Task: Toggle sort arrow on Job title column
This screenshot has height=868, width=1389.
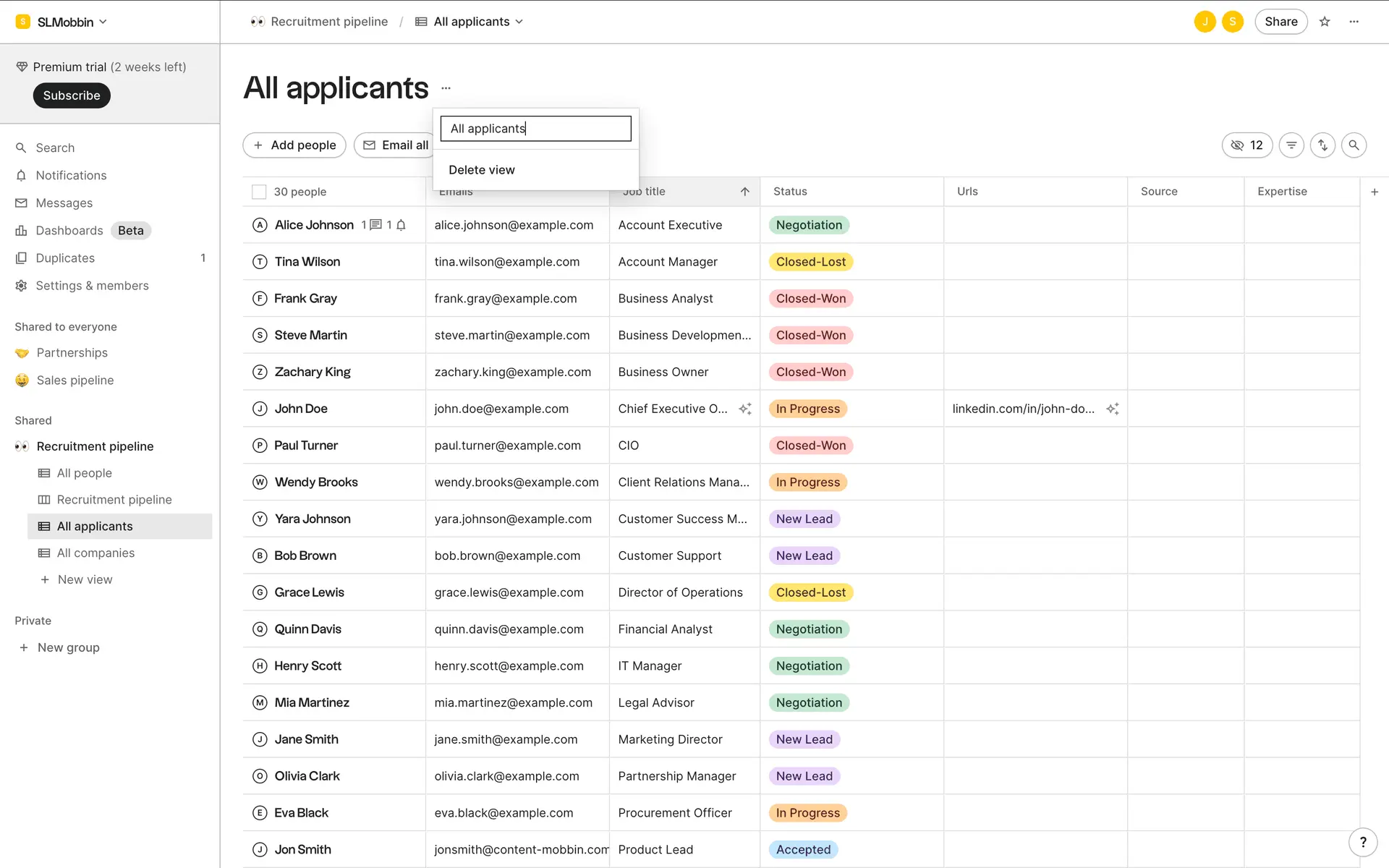Action: [x=744, y=192]
